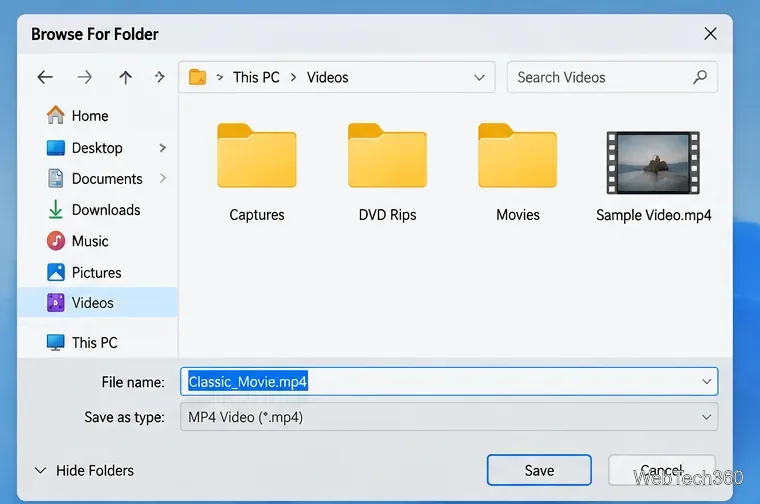The image size is (760, 504).
Task: Select Downloads in the navigation pane
Action: [x=97, y=209]
